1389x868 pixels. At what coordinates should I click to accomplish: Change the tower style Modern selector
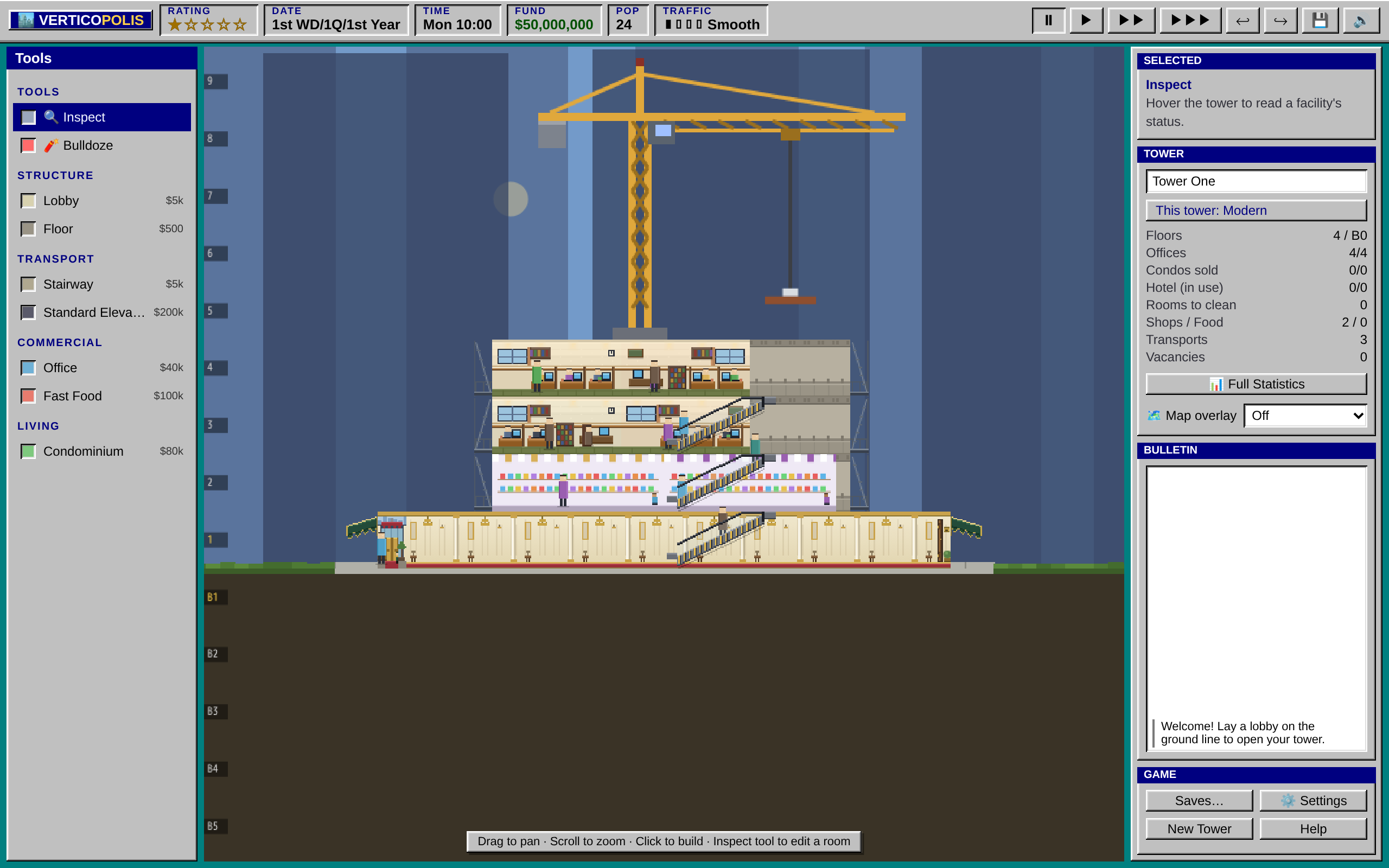point(1256,210)
